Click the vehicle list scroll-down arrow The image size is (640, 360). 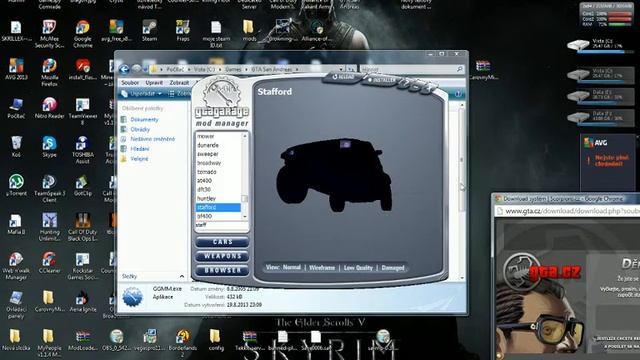click(245, 217)
